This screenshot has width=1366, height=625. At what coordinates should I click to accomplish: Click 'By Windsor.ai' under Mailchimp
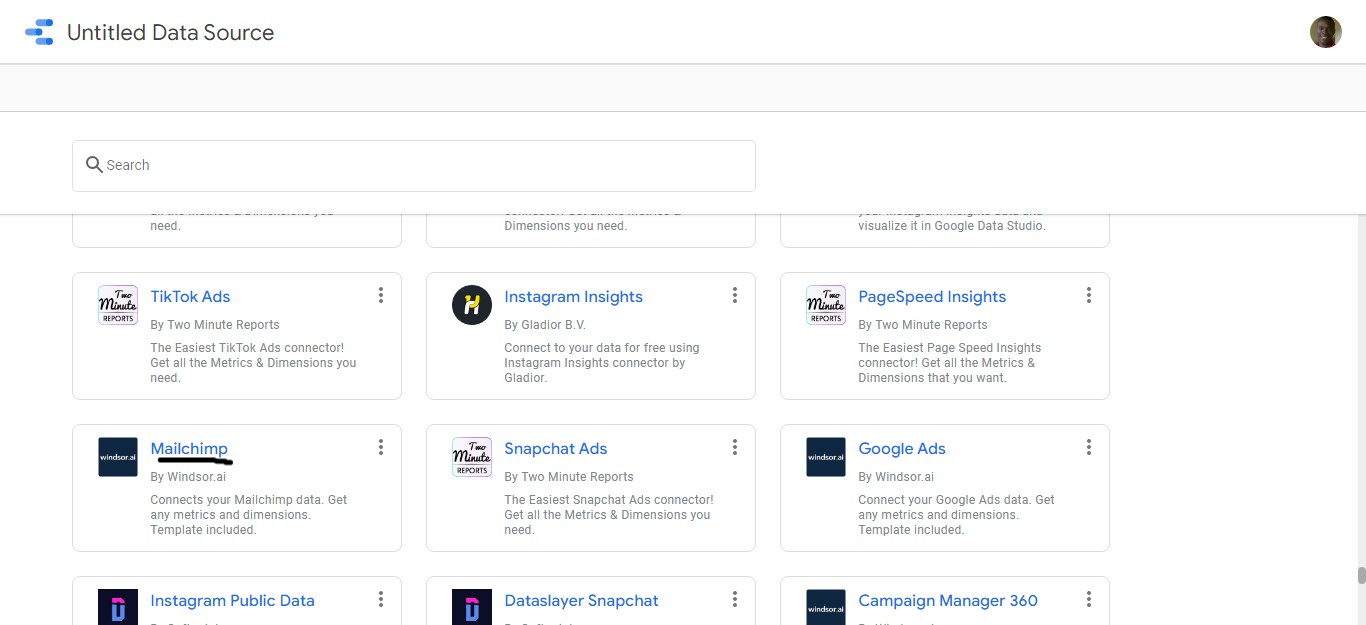click(x=188, y=477)
